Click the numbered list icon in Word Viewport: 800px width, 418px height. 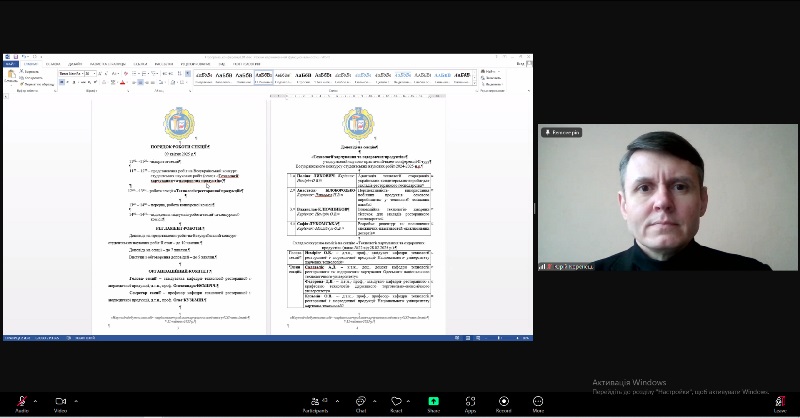click(x=144, y=74)
